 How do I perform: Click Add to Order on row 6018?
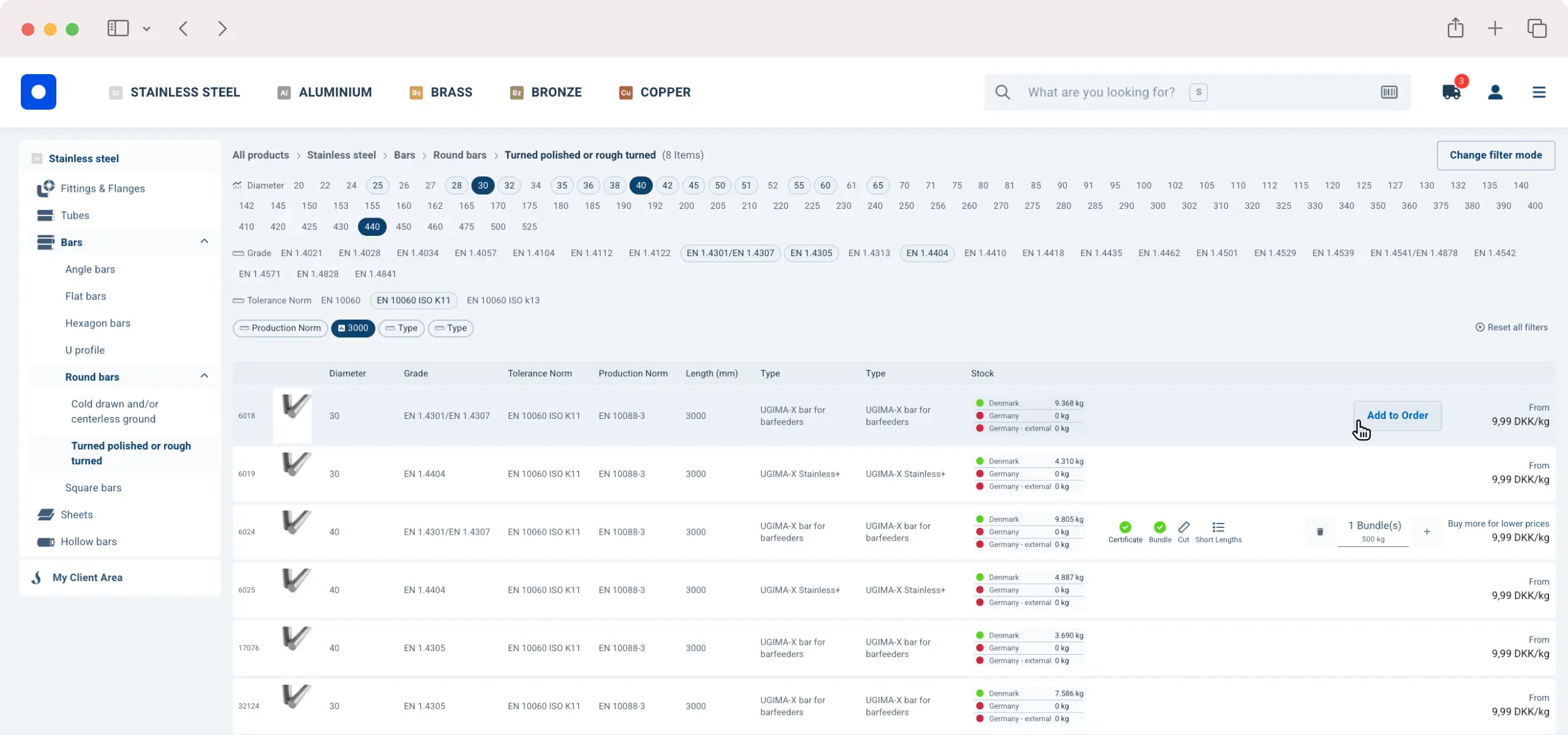pyautogui.click(x=1398, y=415)
